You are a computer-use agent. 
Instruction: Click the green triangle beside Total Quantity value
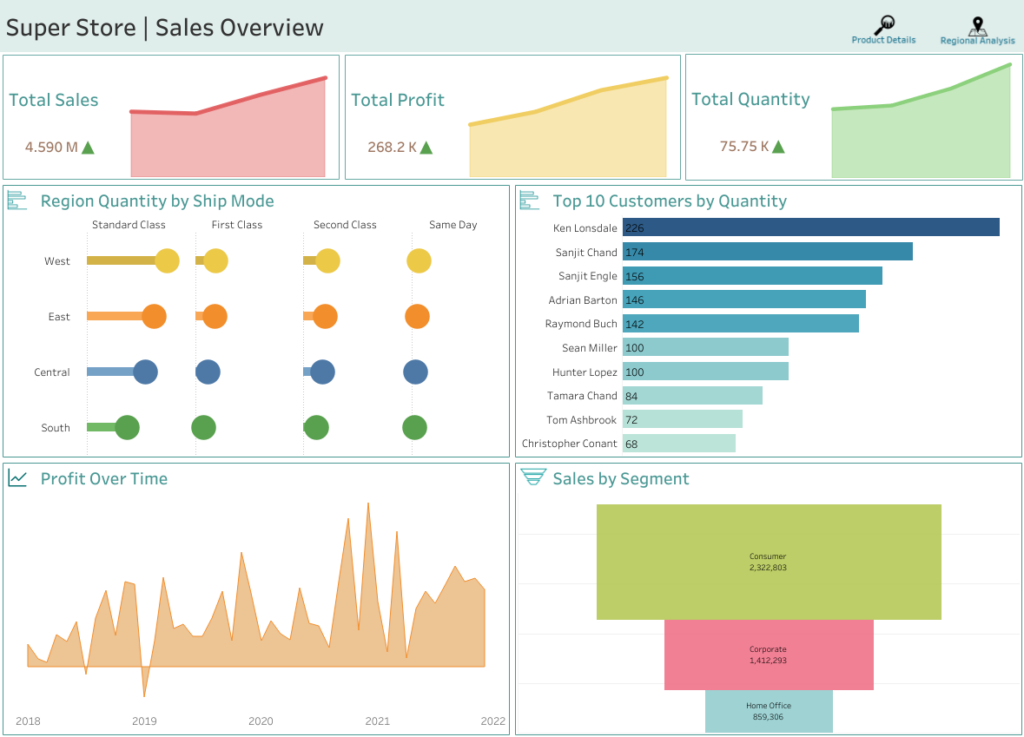(x=778, y=147)
